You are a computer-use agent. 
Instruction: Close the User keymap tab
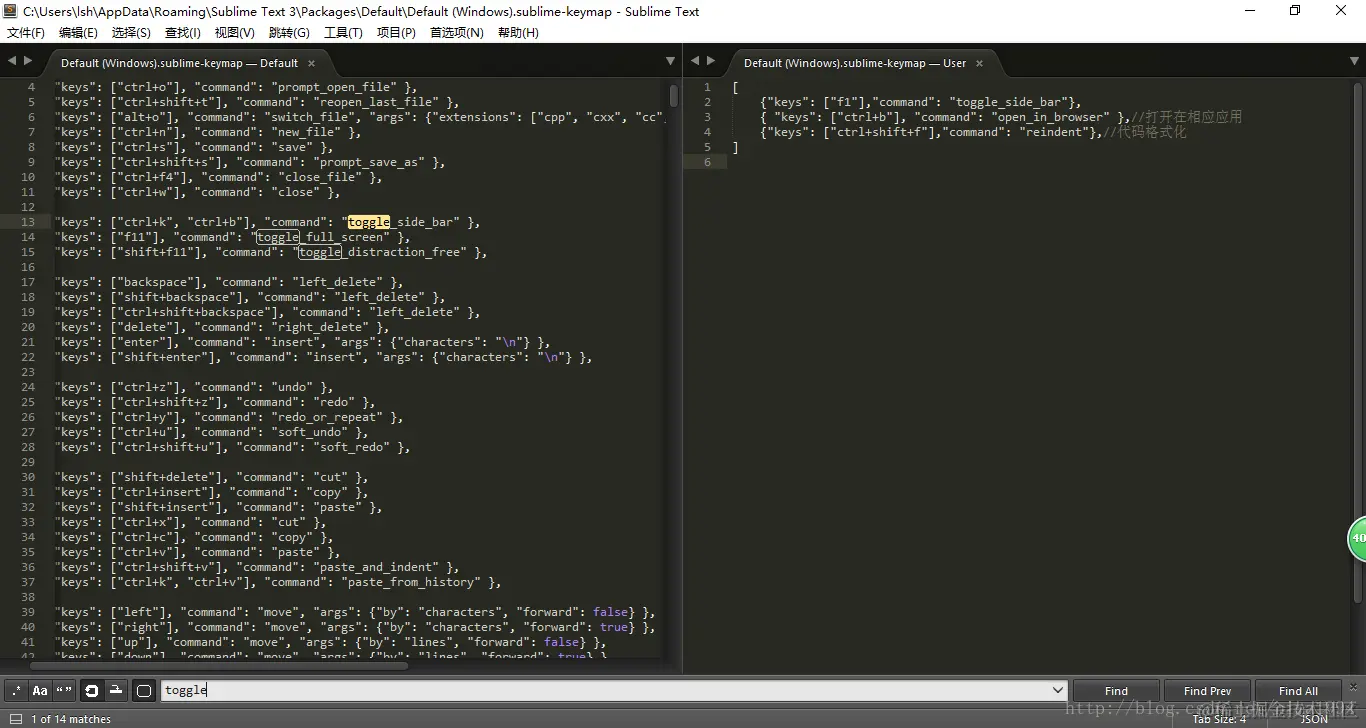[x=979, y=63]
